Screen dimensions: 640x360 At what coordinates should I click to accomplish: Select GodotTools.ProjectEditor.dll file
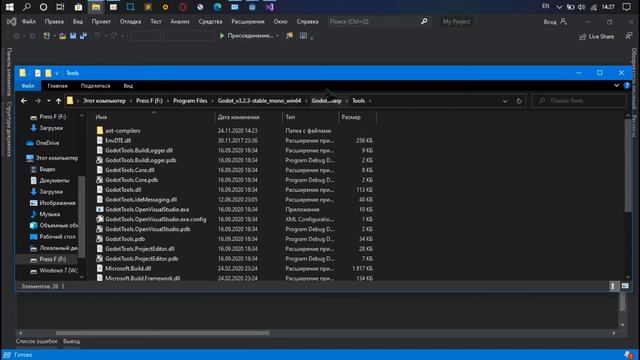[140, 249]
